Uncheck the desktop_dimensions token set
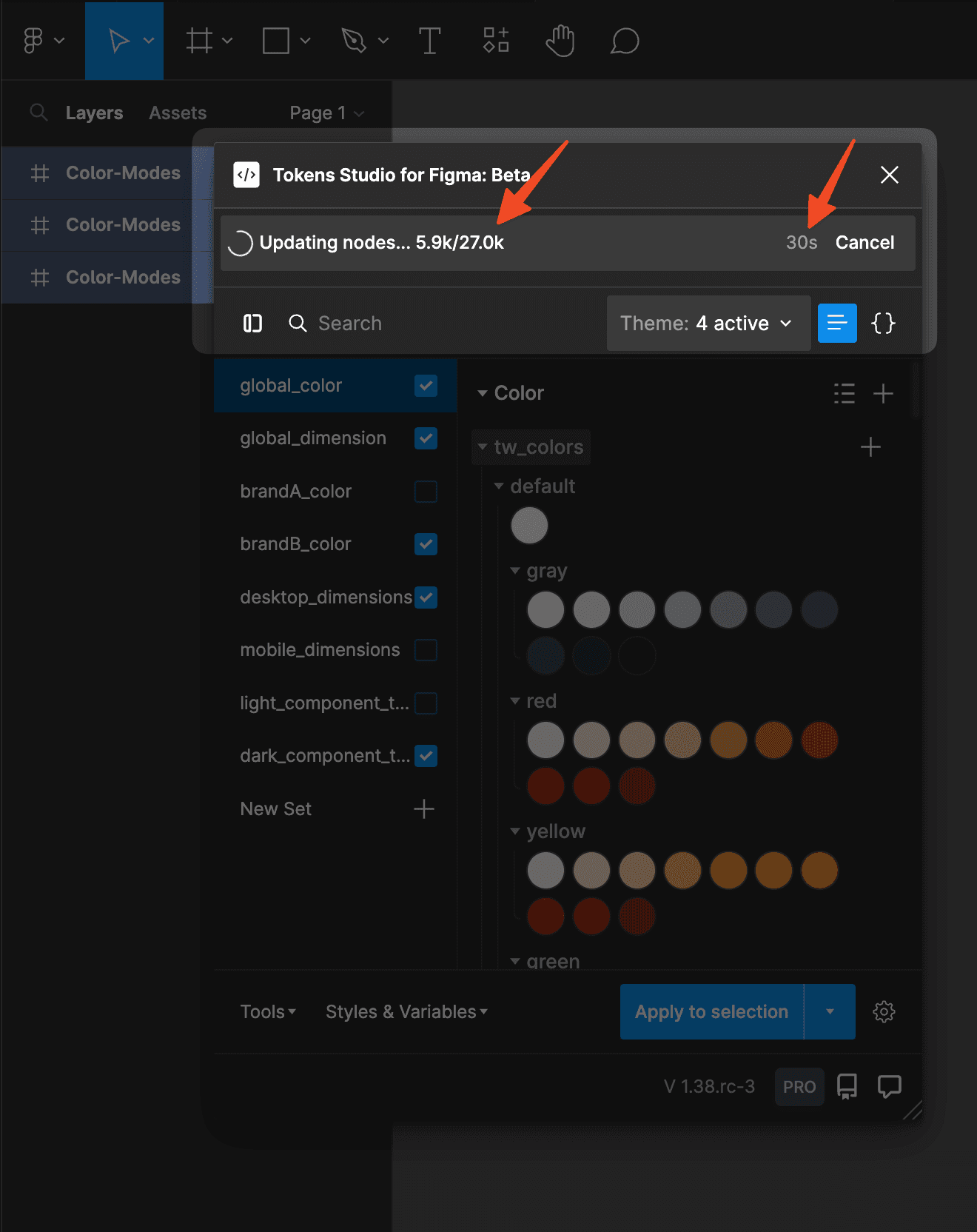977x1232 pixels. click(x=426, y=597)
